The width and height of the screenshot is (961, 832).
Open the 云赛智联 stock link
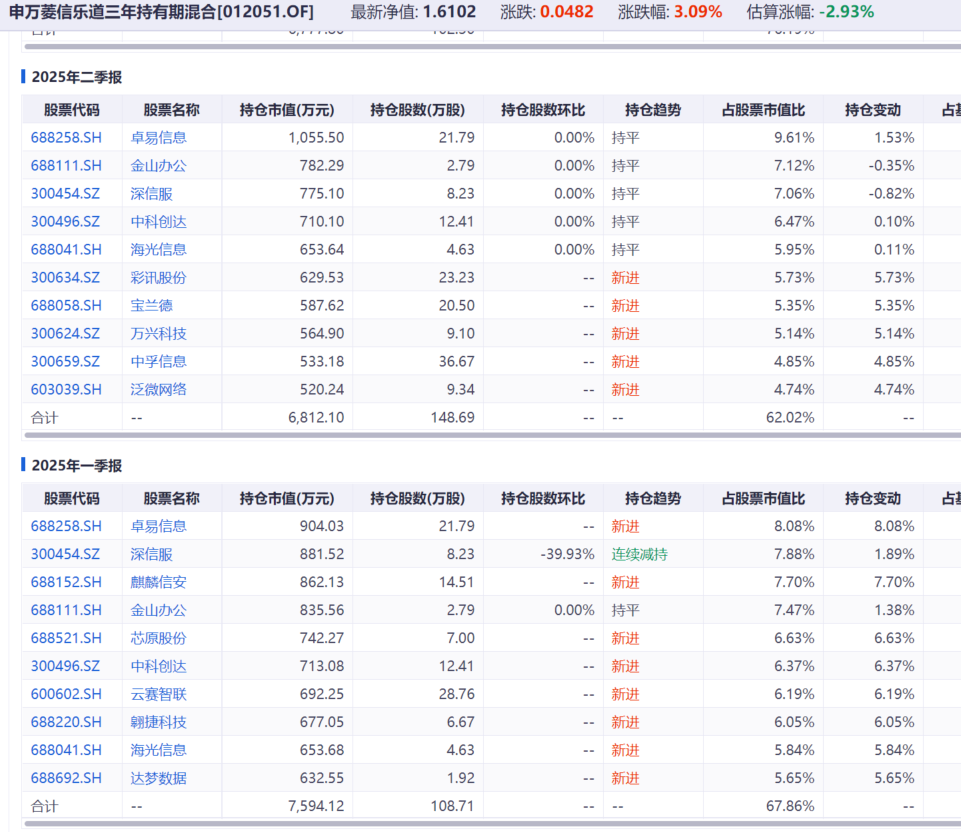pos(158,694)
